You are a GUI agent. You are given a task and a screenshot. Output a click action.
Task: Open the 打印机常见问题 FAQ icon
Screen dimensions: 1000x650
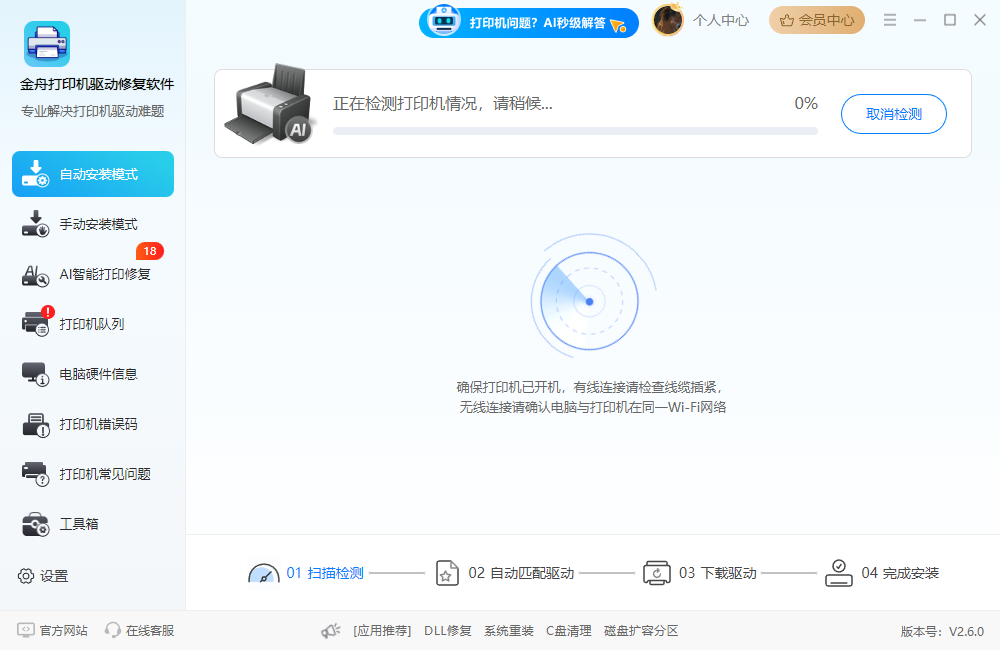(34, 473)
